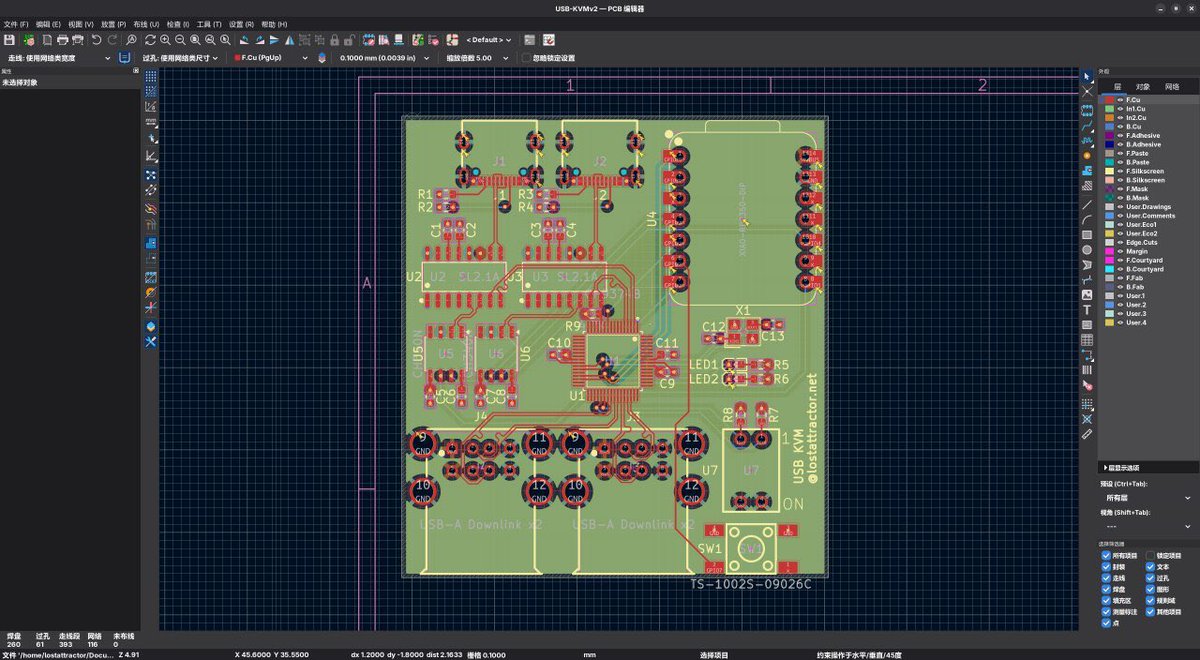The image size is (1200, 660).
Task: Open the 文件 (F) menu
Action: click(16, 23)
